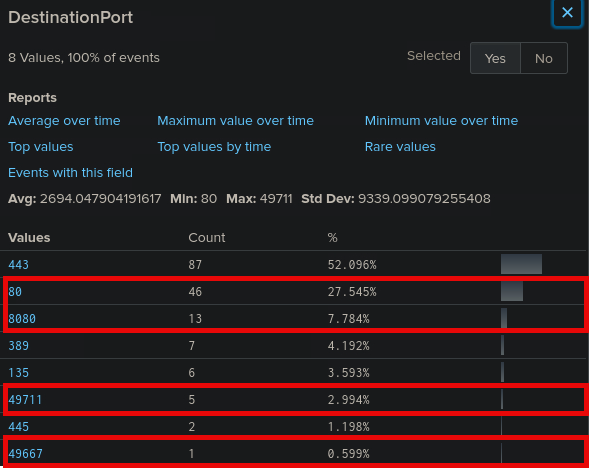This screenshot has height=468, width=589.
Task: Filter by port value 389
Action: (x=18, y=346)
